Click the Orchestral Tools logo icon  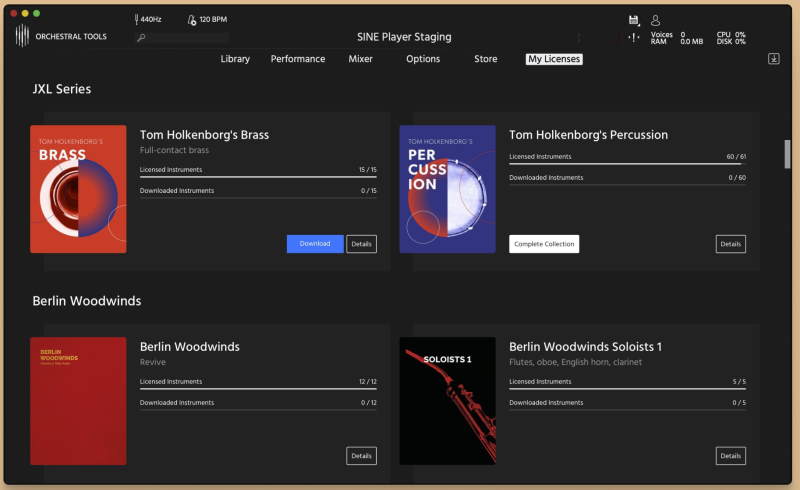[22, 36]
